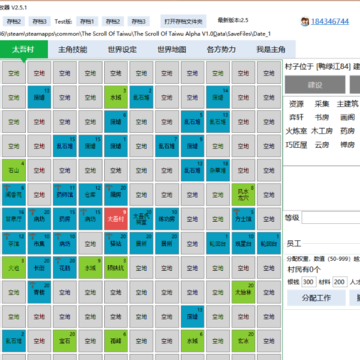Open the 各方势力 tab
This screenshot has height=360, width=360.
[221, 50]
